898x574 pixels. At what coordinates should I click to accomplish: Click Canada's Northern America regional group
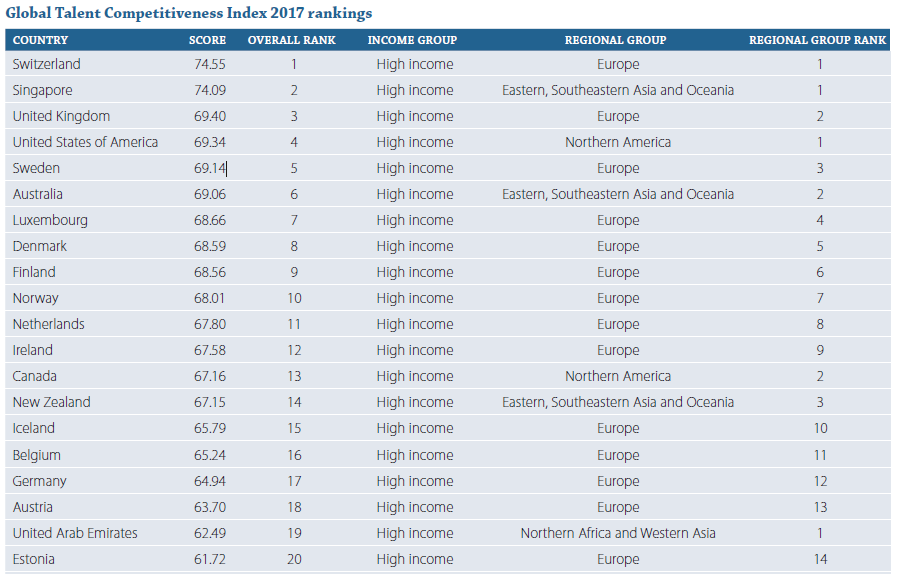pyautogui.click(x=617, y=376)
